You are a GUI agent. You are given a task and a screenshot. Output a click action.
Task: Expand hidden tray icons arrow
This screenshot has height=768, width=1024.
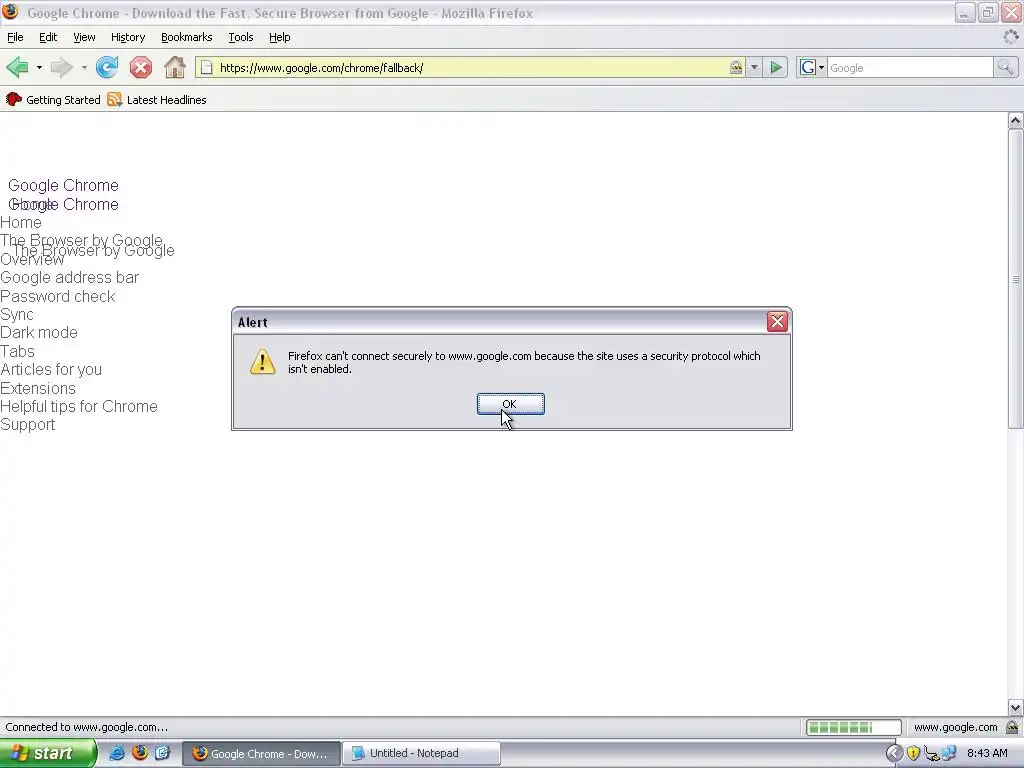(x=895, y=754)
